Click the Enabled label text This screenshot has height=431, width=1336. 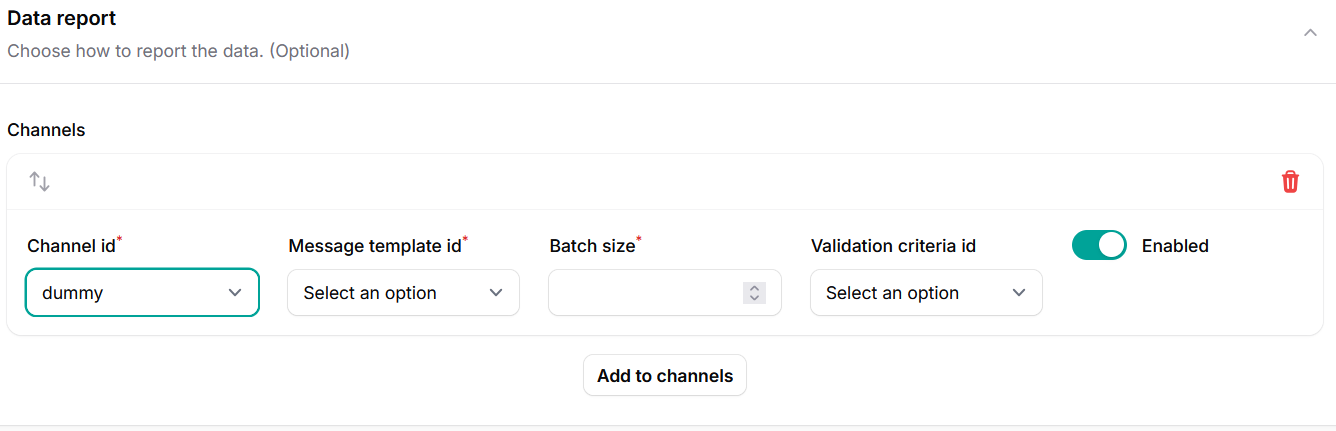coord(1175,246)
